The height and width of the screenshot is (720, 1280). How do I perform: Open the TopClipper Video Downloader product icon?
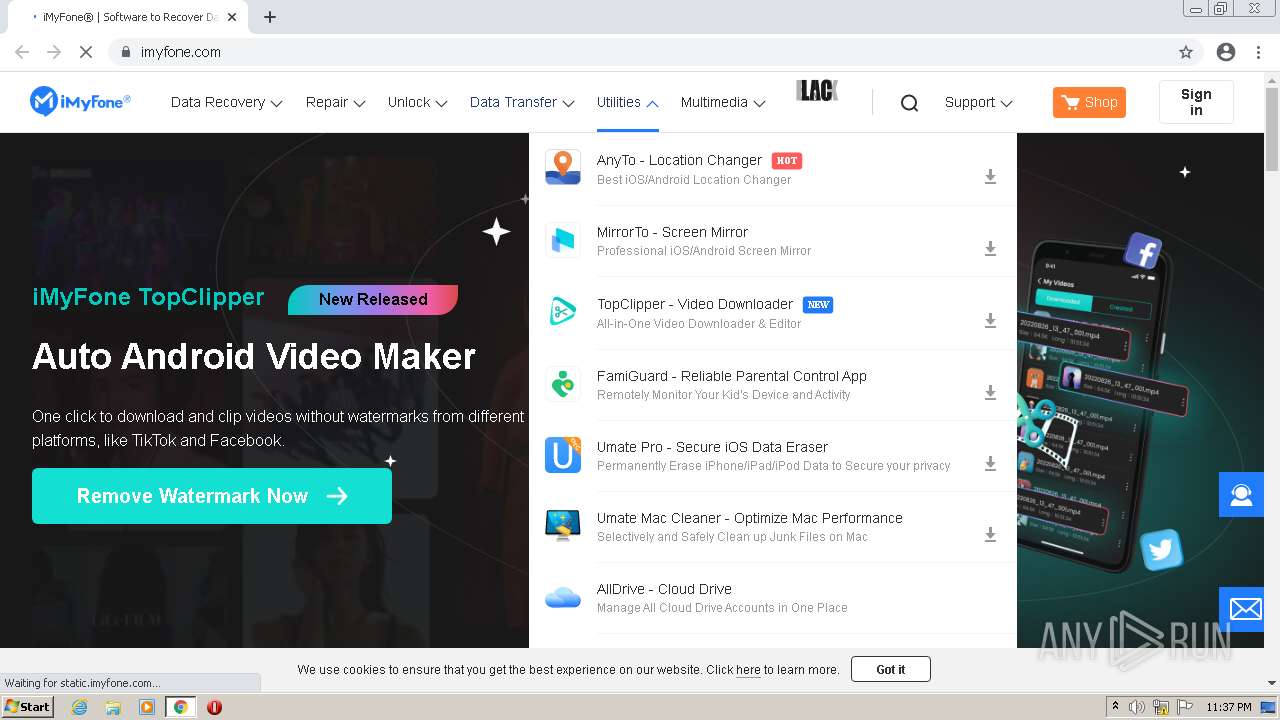pos(563,312)
